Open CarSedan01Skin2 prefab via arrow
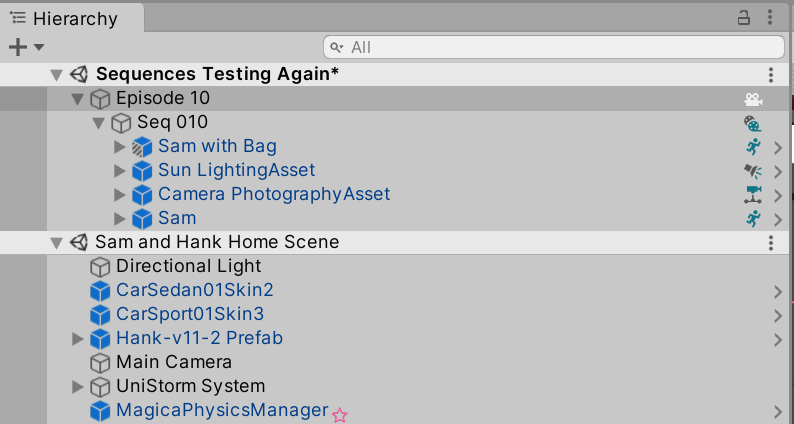Viewport: 794px width, 424px height. [x=778, y=292]
